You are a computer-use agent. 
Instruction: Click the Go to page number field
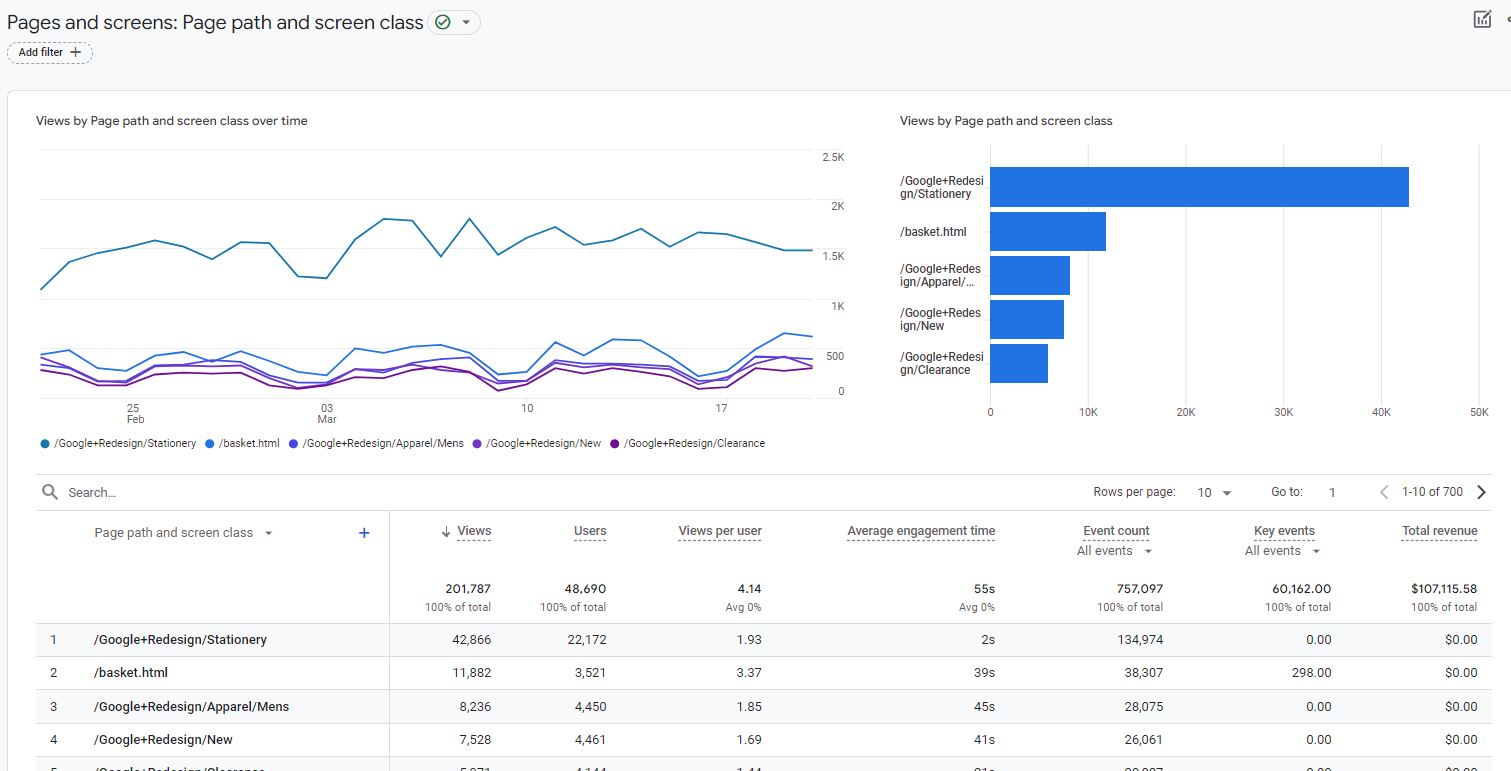click(x=1330, y=491)
